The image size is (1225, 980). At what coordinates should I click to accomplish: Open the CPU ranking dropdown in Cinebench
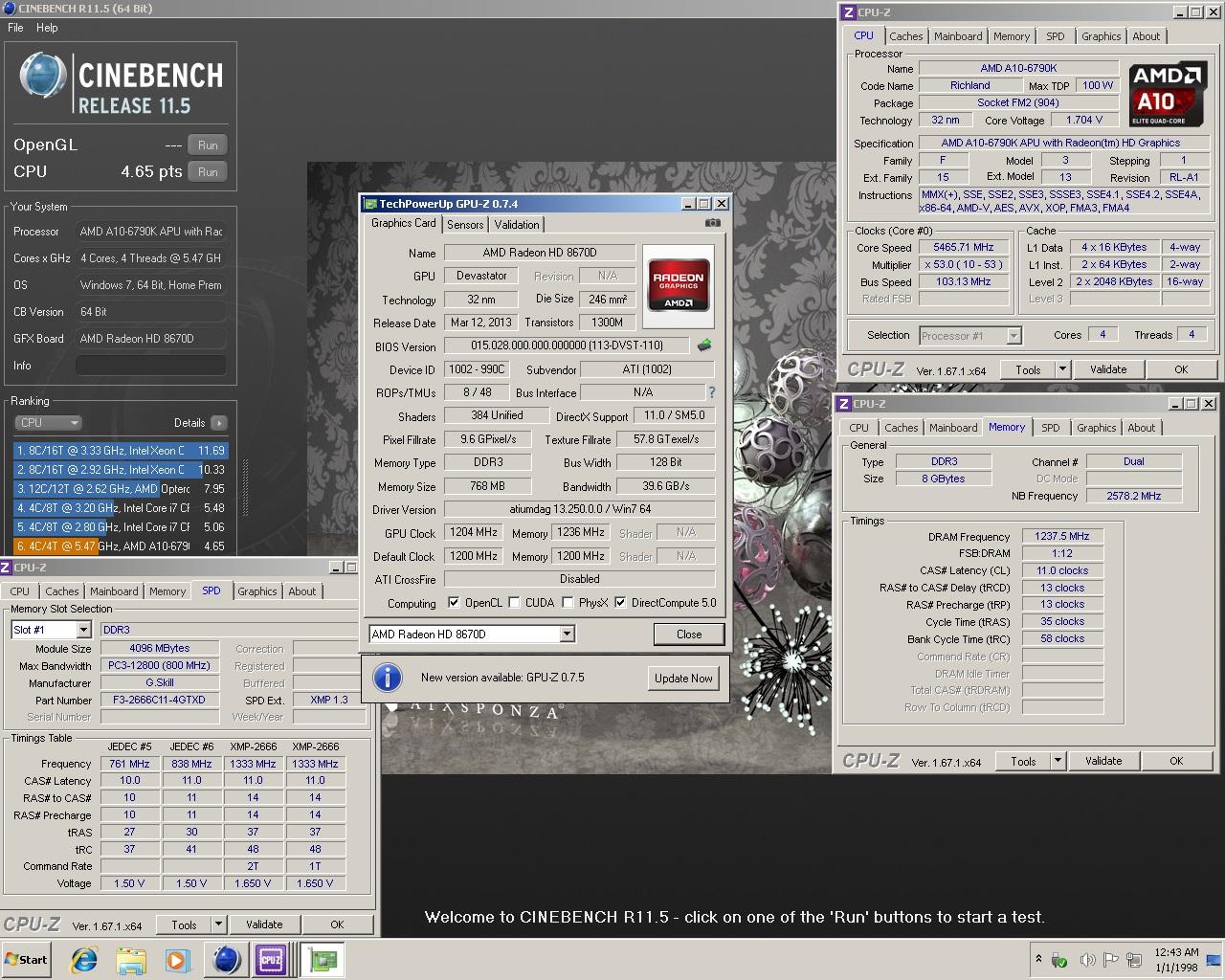coord(49,423)
